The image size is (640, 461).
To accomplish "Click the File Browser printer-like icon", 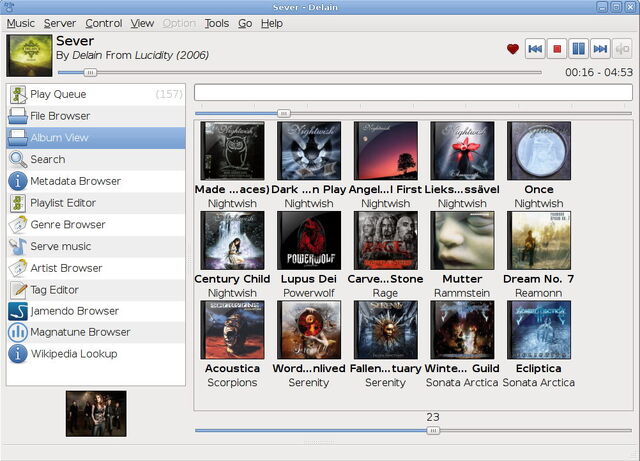I will pyautogui.click(x=18, y=116).
